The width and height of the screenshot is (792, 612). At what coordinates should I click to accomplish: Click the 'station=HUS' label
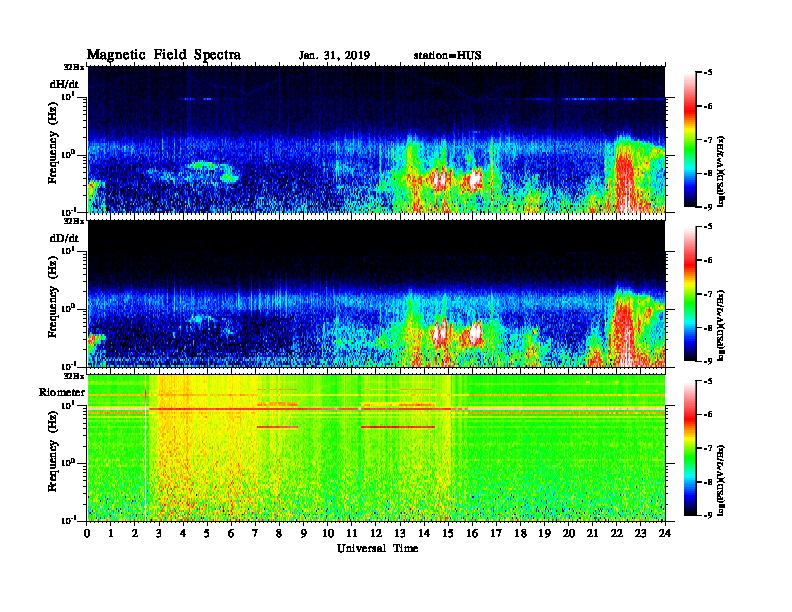448,55
